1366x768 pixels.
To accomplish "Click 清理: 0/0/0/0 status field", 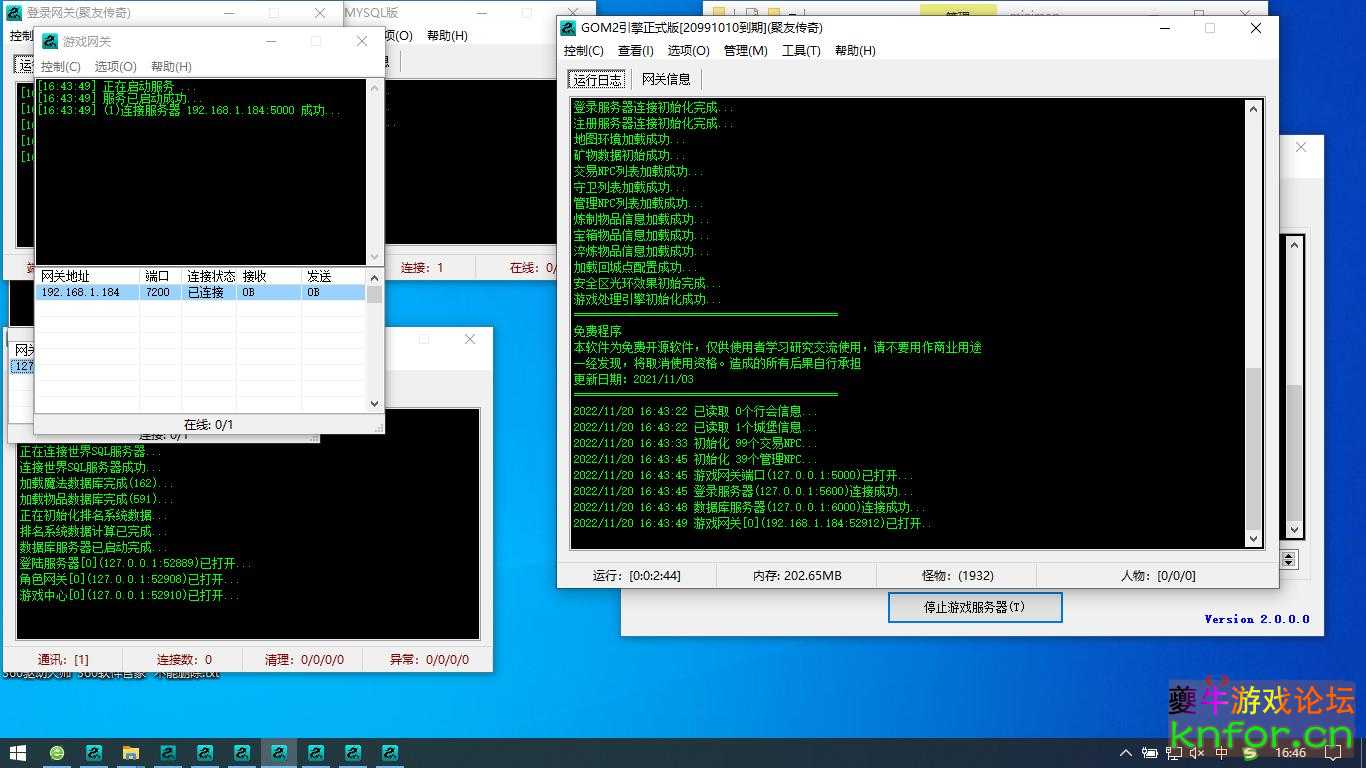I will [304, 660].
